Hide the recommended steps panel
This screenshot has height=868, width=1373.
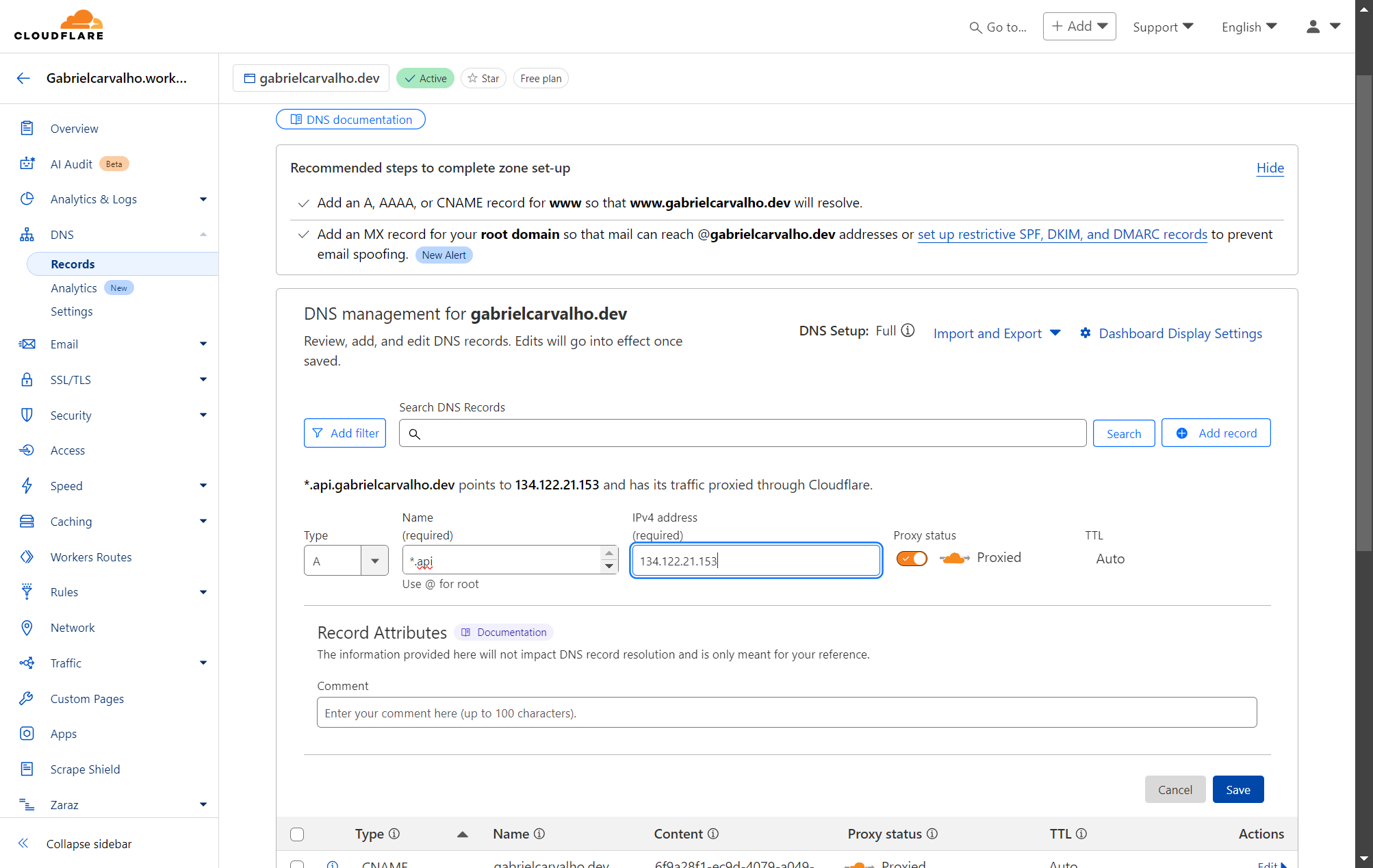[x=1270, y=168]
